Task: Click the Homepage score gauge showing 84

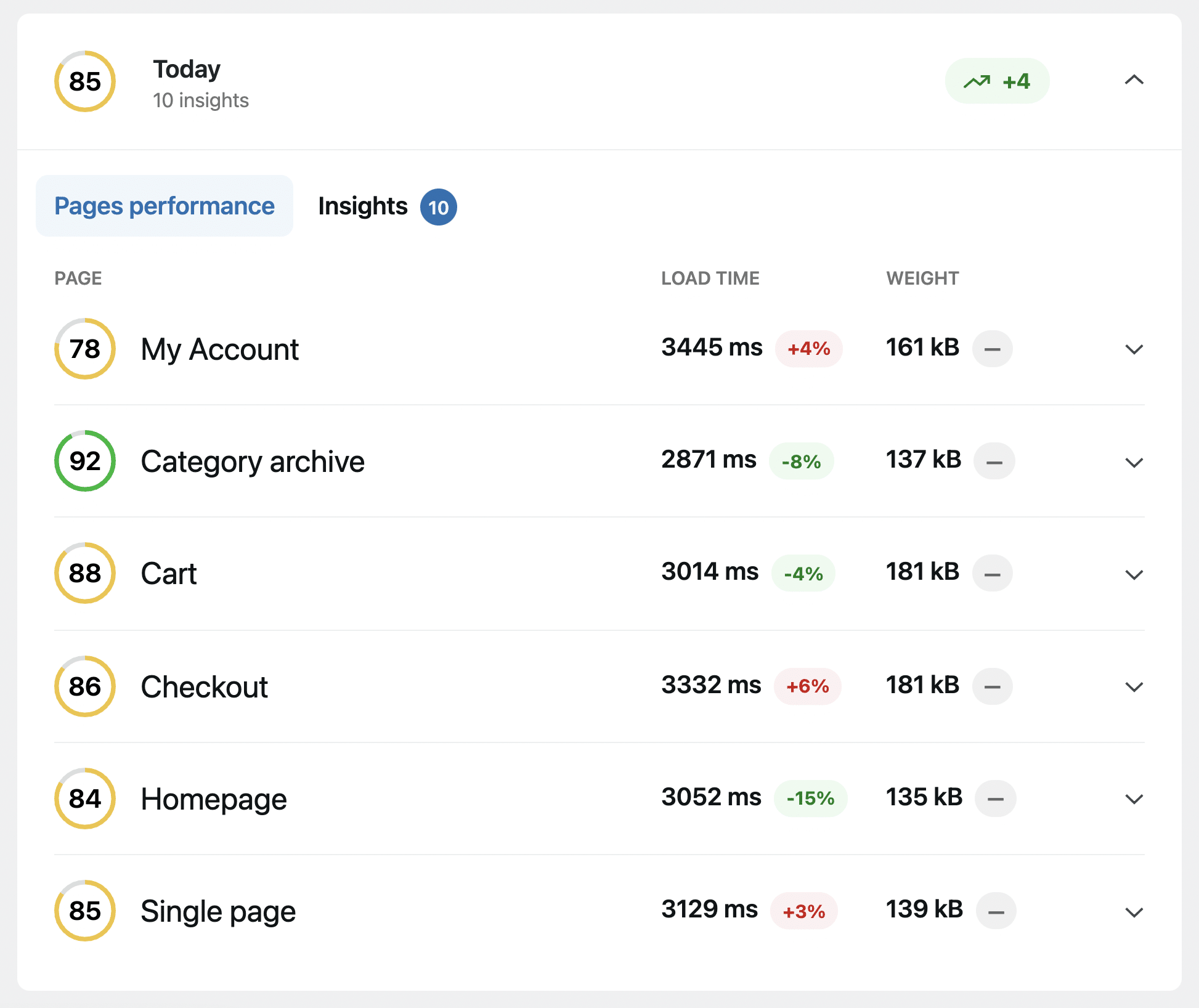Action: point(84,798)
